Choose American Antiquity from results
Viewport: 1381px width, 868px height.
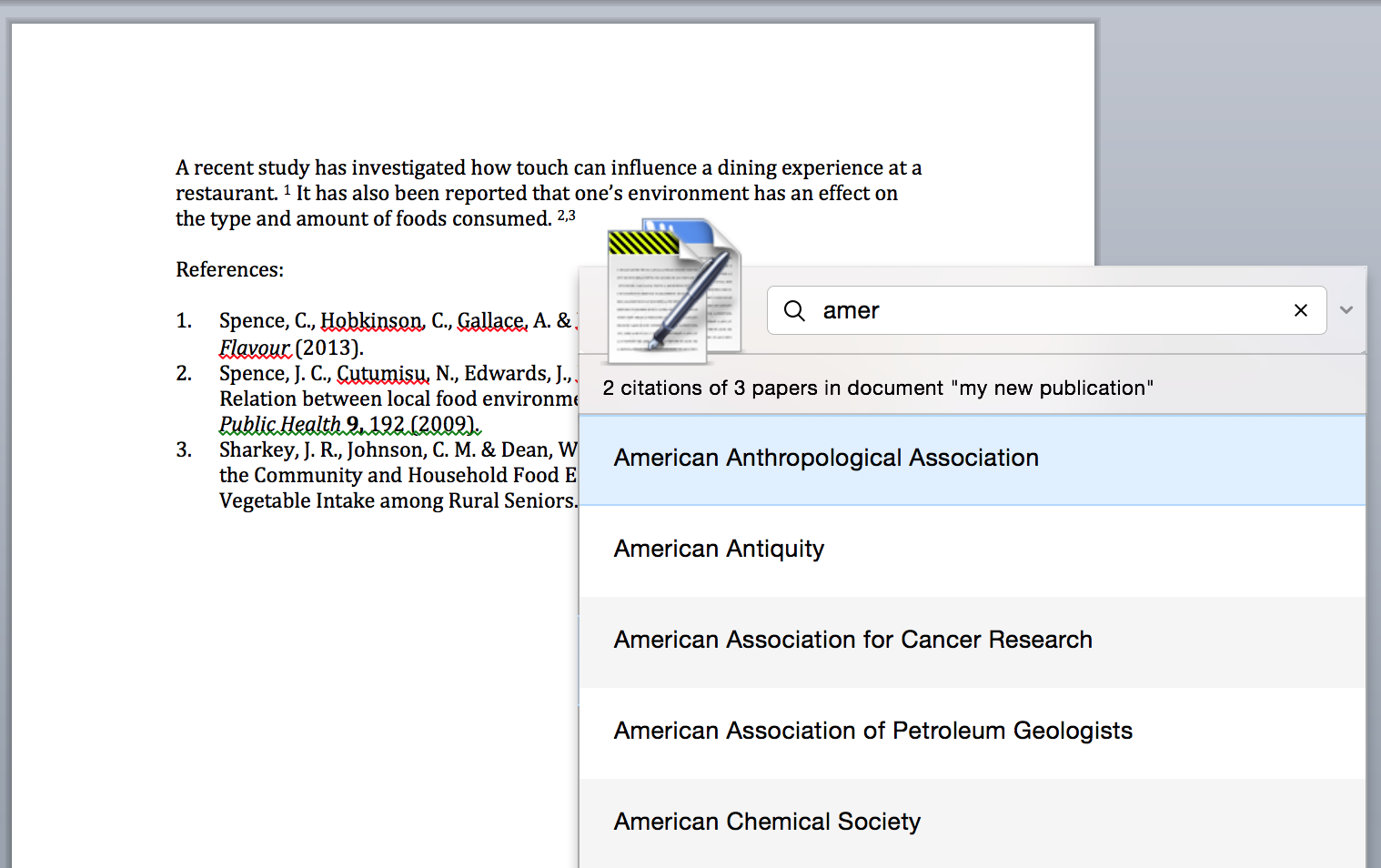pyautogui.click(x=973, y=550)
